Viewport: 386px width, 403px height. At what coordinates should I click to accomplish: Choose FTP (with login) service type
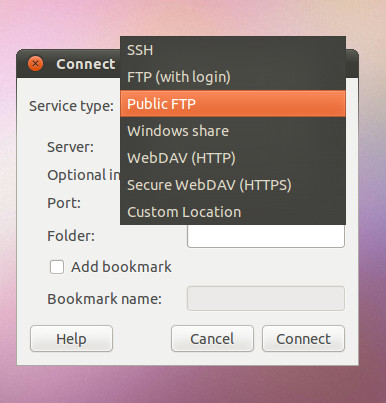pyautogui.click(x=233, y=77)
